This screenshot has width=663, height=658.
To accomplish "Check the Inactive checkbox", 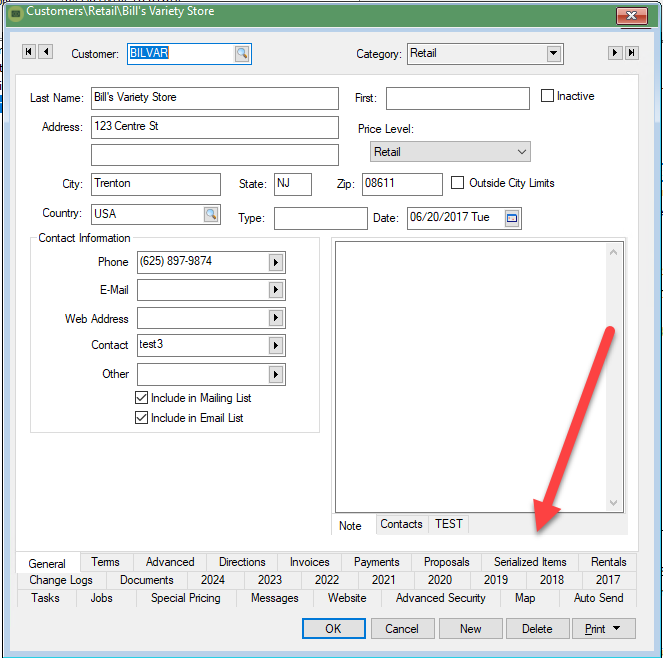I will click(x=547, y=96).
